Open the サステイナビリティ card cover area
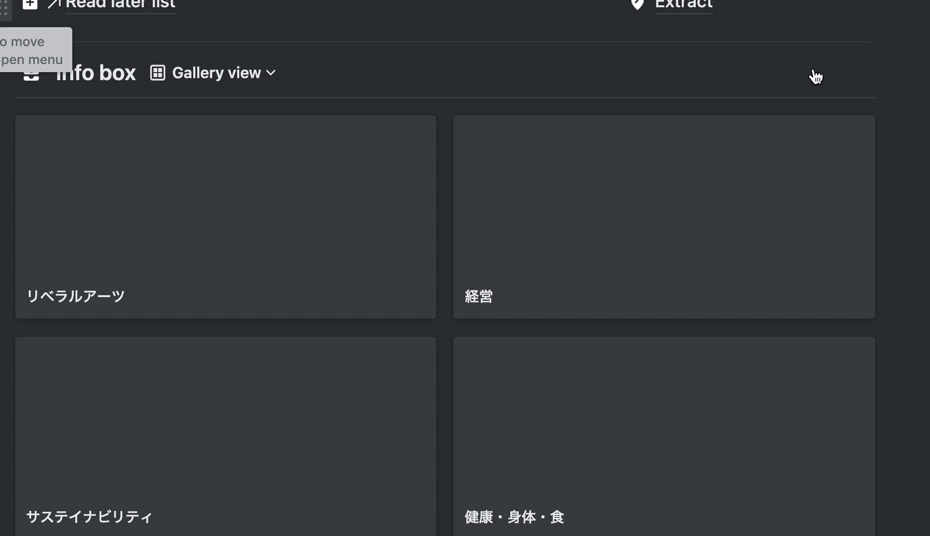This screenshot has width=930, height=536. pyautogui.click(x=225, y=416)
